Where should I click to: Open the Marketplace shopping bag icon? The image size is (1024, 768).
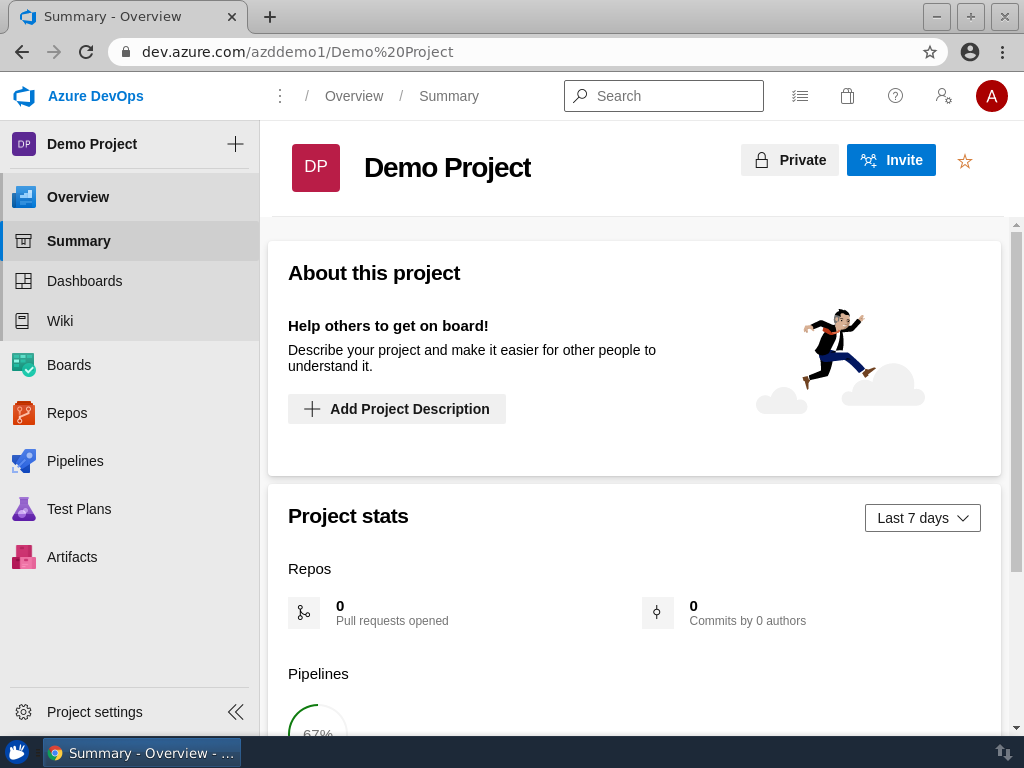[x=847, y=96]
